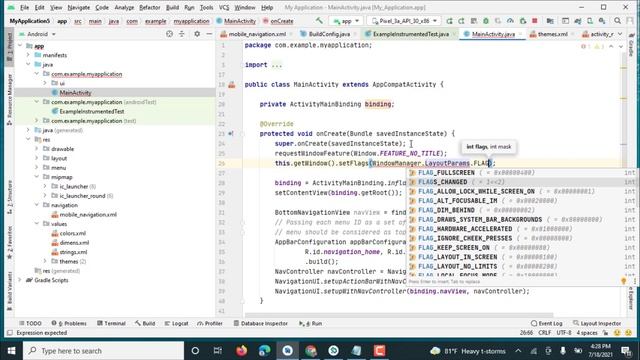Click the taskbar search box
Image resolution: width=640 pixels, height=360 pixels.
[103, 351]
